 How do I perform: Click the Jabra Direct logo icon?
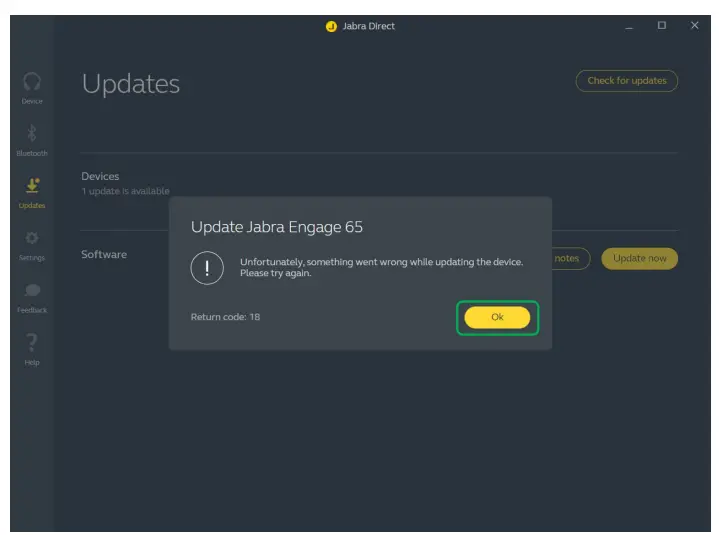coord(331,27)
